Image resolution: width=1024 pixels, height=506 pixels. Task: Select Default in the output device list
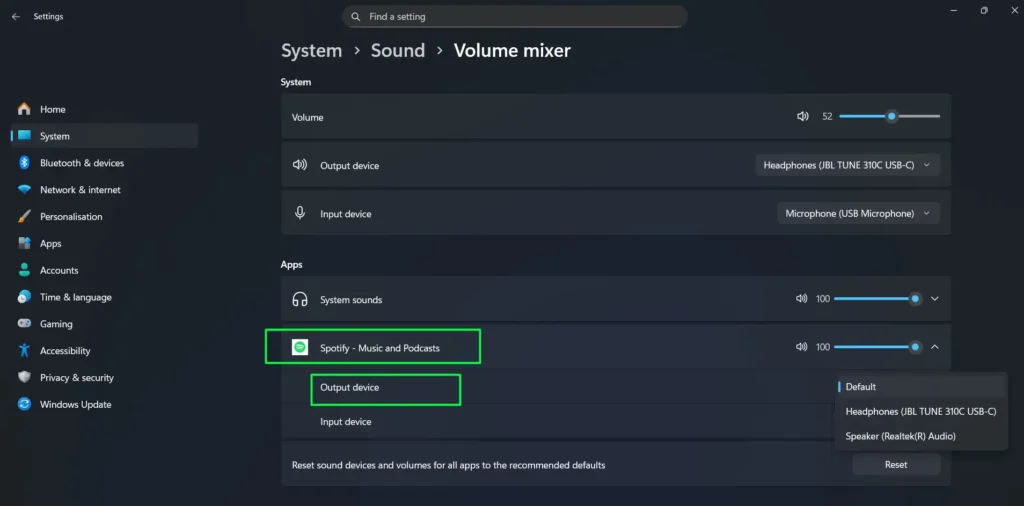click(x=921, y=387)
